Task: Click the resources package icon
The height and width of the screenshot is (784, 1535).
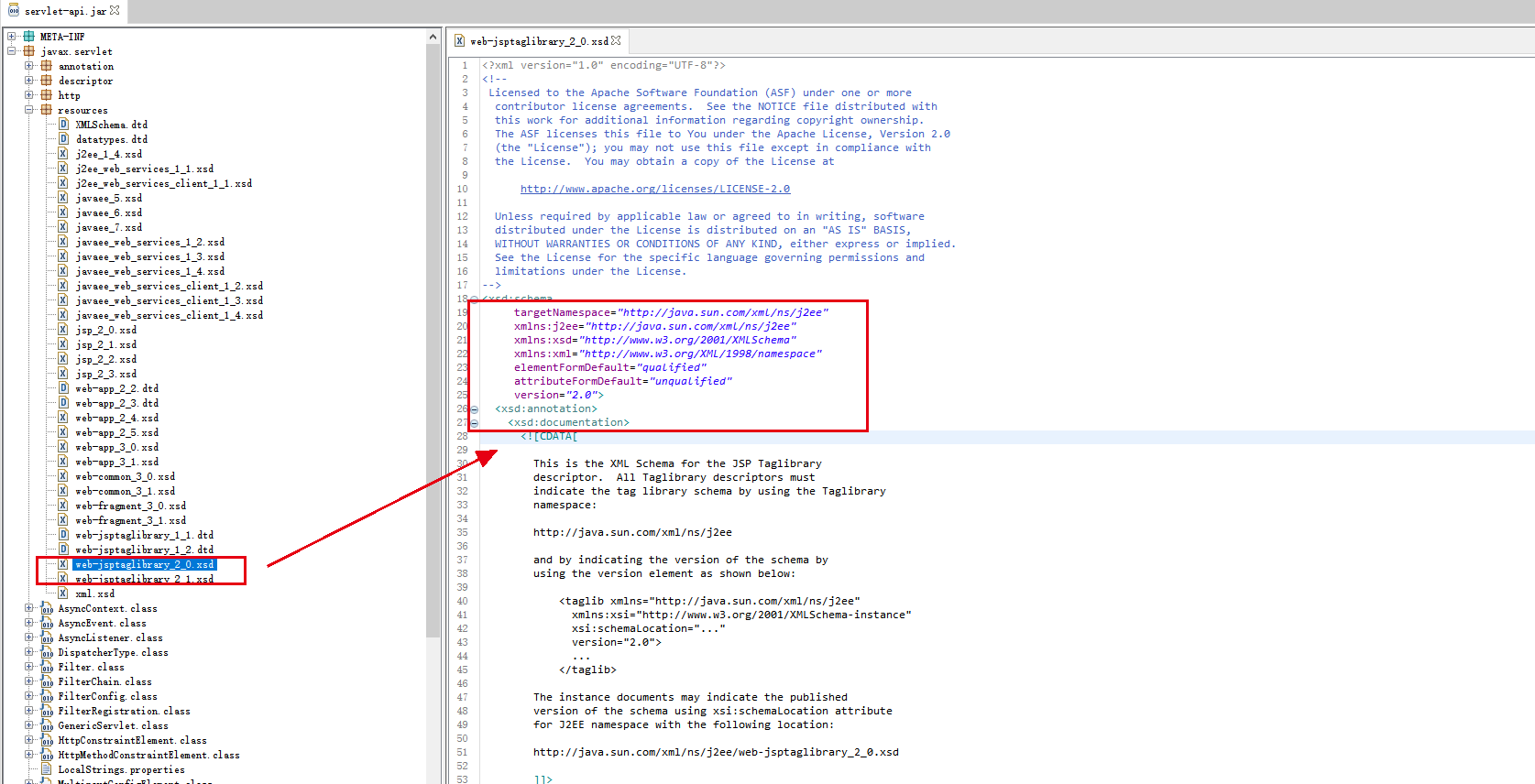Action: tap(47, 110)
